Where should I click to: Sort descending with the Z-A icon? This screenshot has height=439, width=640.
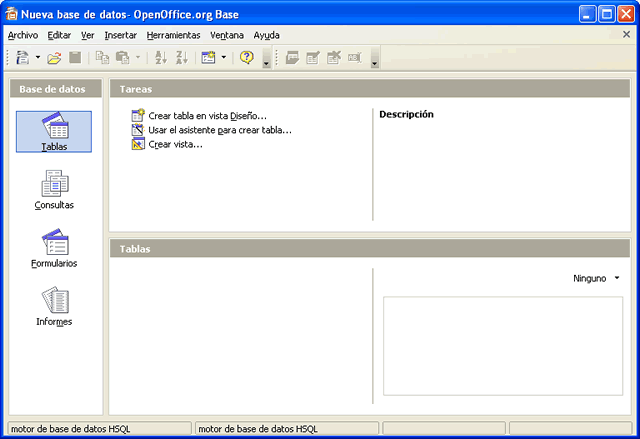pyautogui.click(x=182, y=58)
